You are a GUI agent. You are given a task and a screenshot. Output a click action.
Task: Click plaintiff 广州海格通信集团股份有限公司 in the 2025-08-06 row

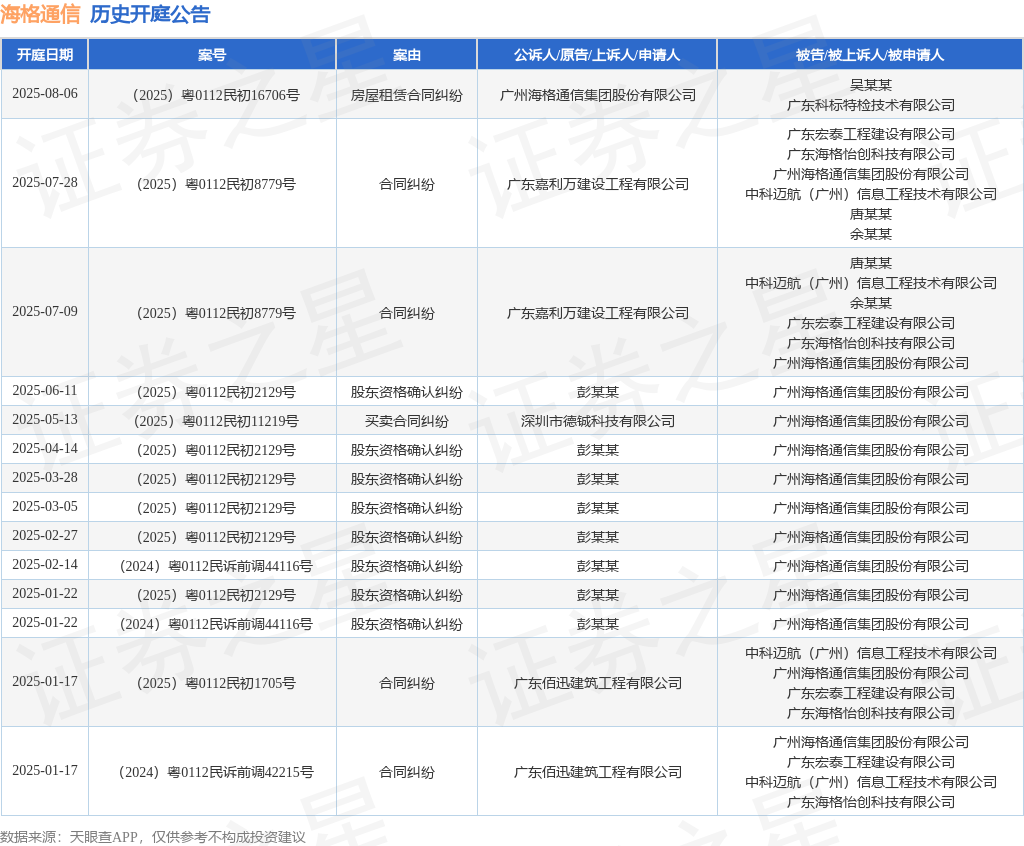tap(597, 95)
